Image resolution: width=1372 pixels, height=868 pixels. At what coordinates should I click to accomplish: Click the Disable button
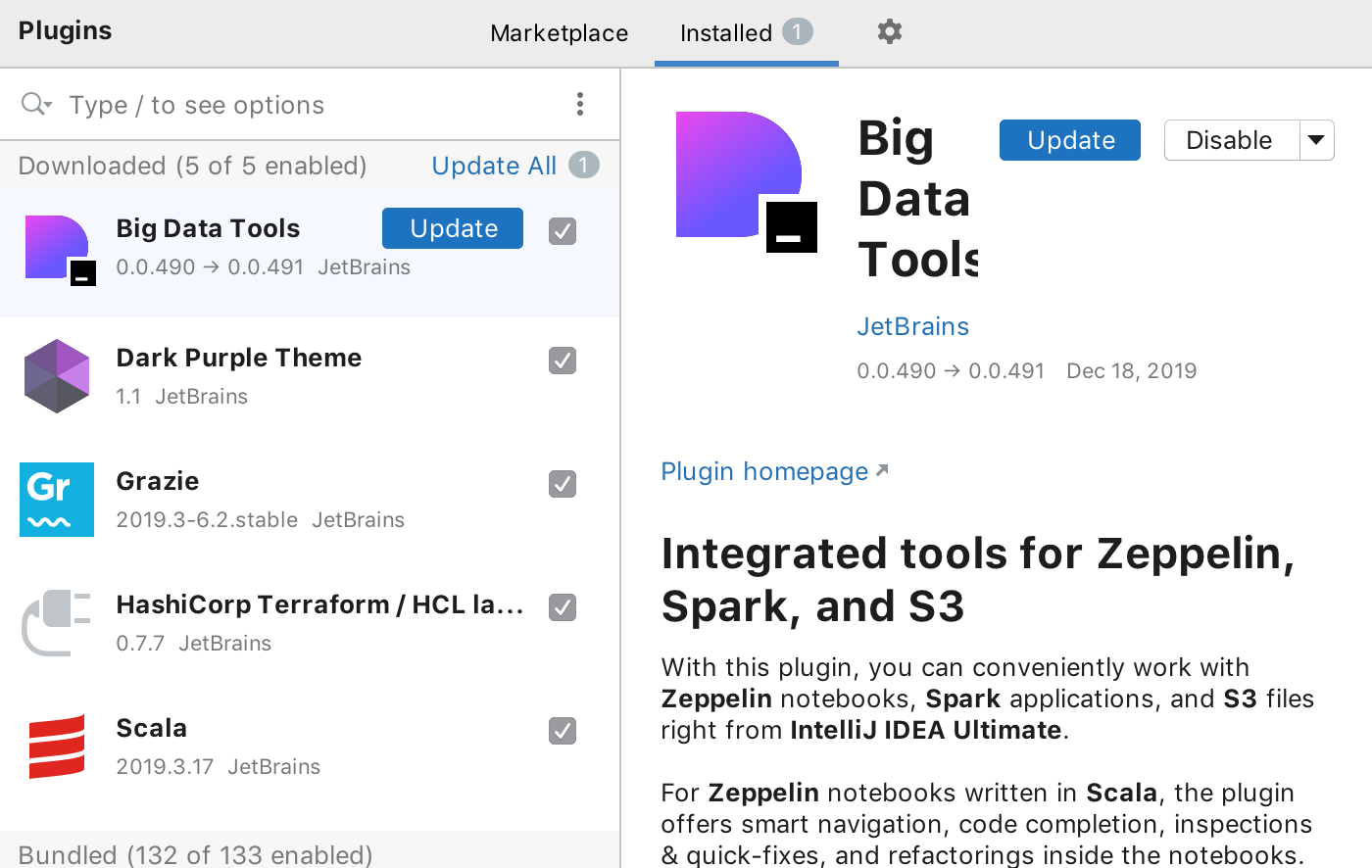pyautogui.click(x=1232, y=140)
